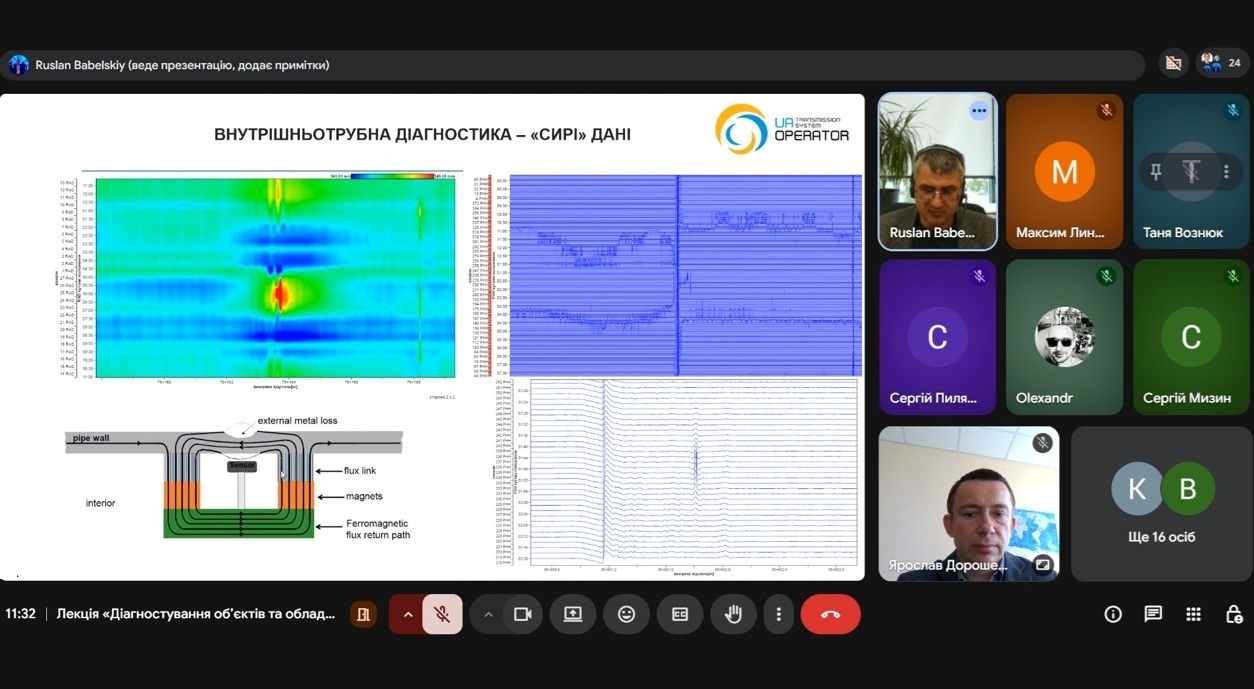Click the UA Transmission System Operator logo

tap(782, 129)
